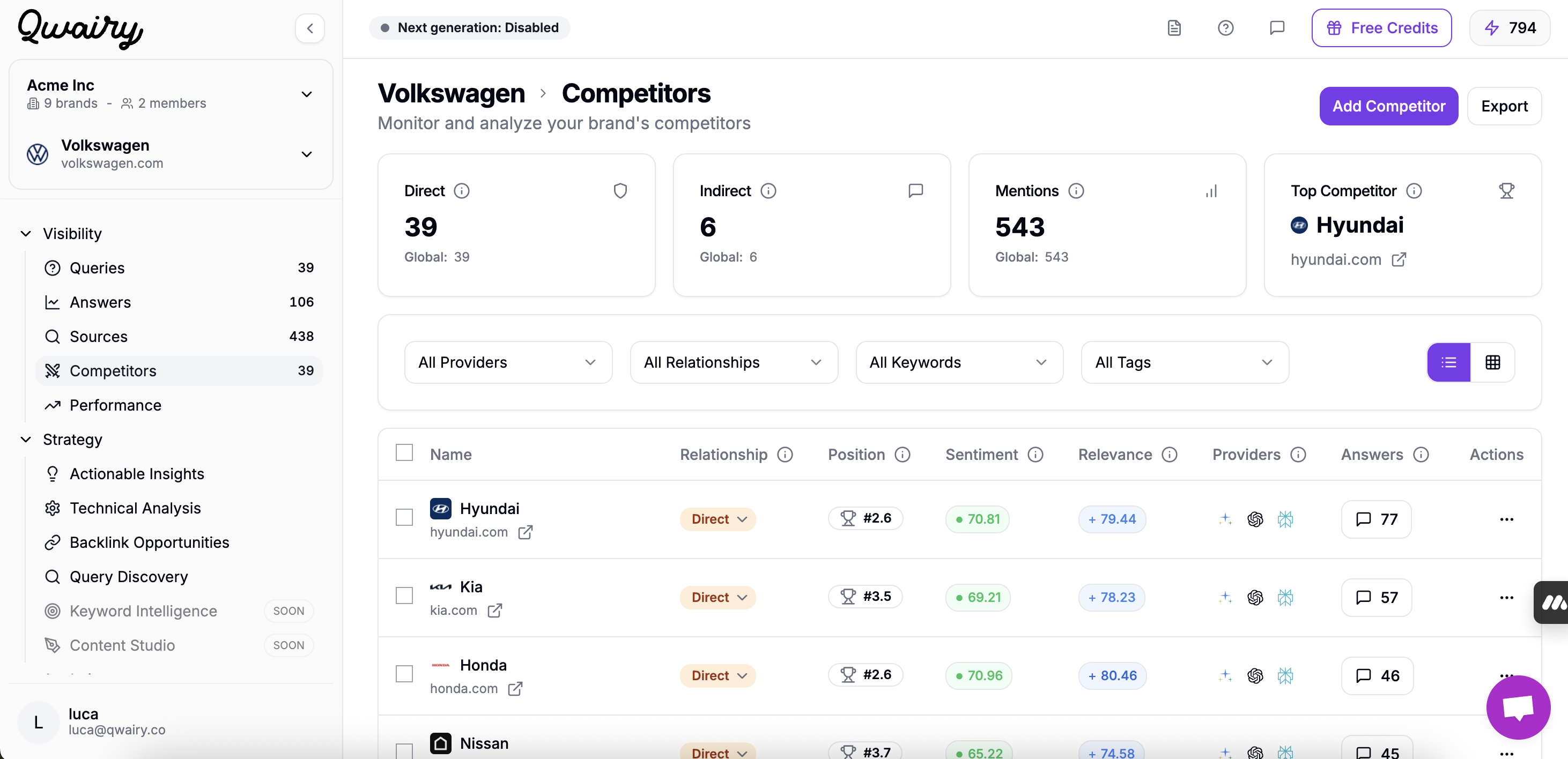Show info for Sentiment column
The height and width of the screenshot is (759, 1568).
coord(1036,455)
